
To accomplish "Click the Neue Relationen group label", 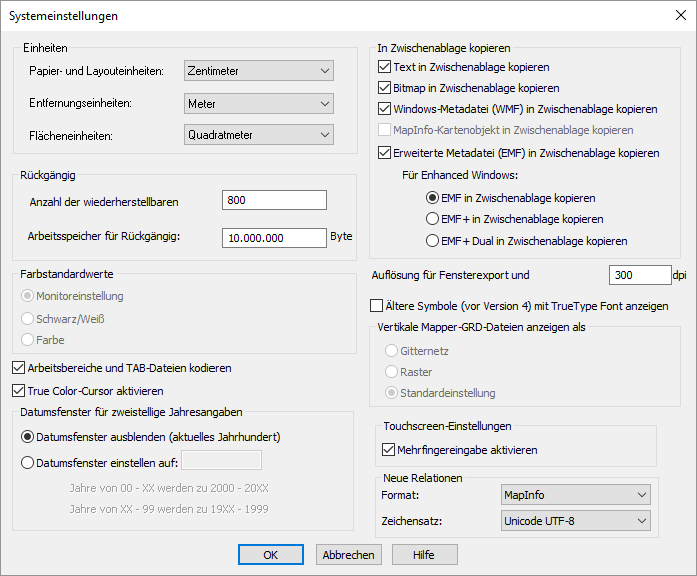I will [423, 478].
